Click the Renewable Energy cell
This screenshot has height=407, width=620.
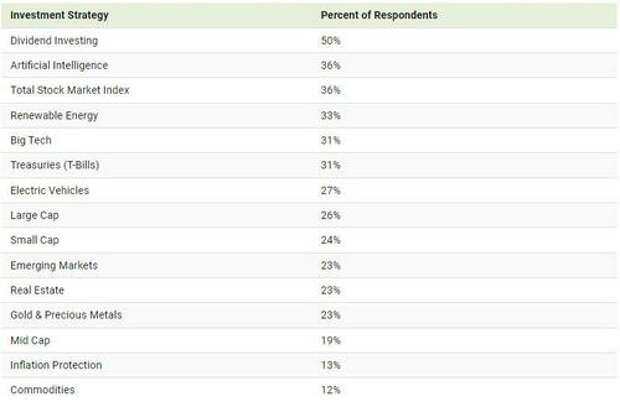click(54, 115)
